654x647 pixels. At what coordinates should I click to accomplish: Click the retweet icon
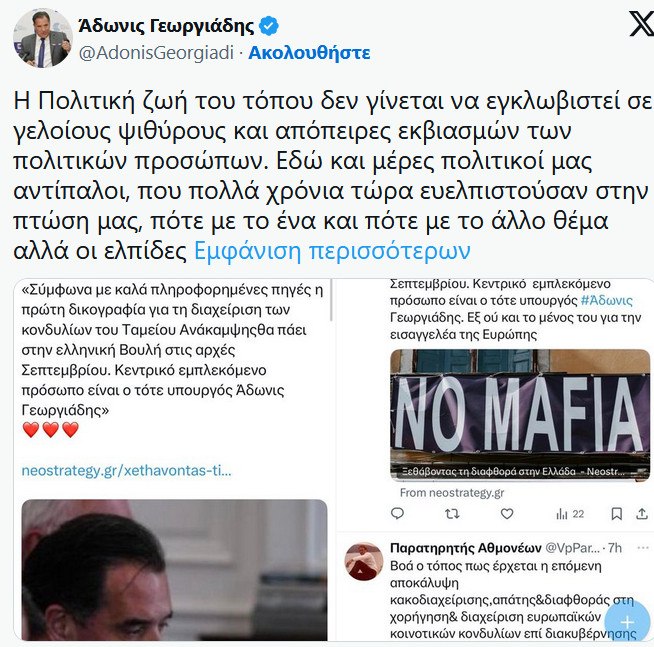(x=453, y=514)
